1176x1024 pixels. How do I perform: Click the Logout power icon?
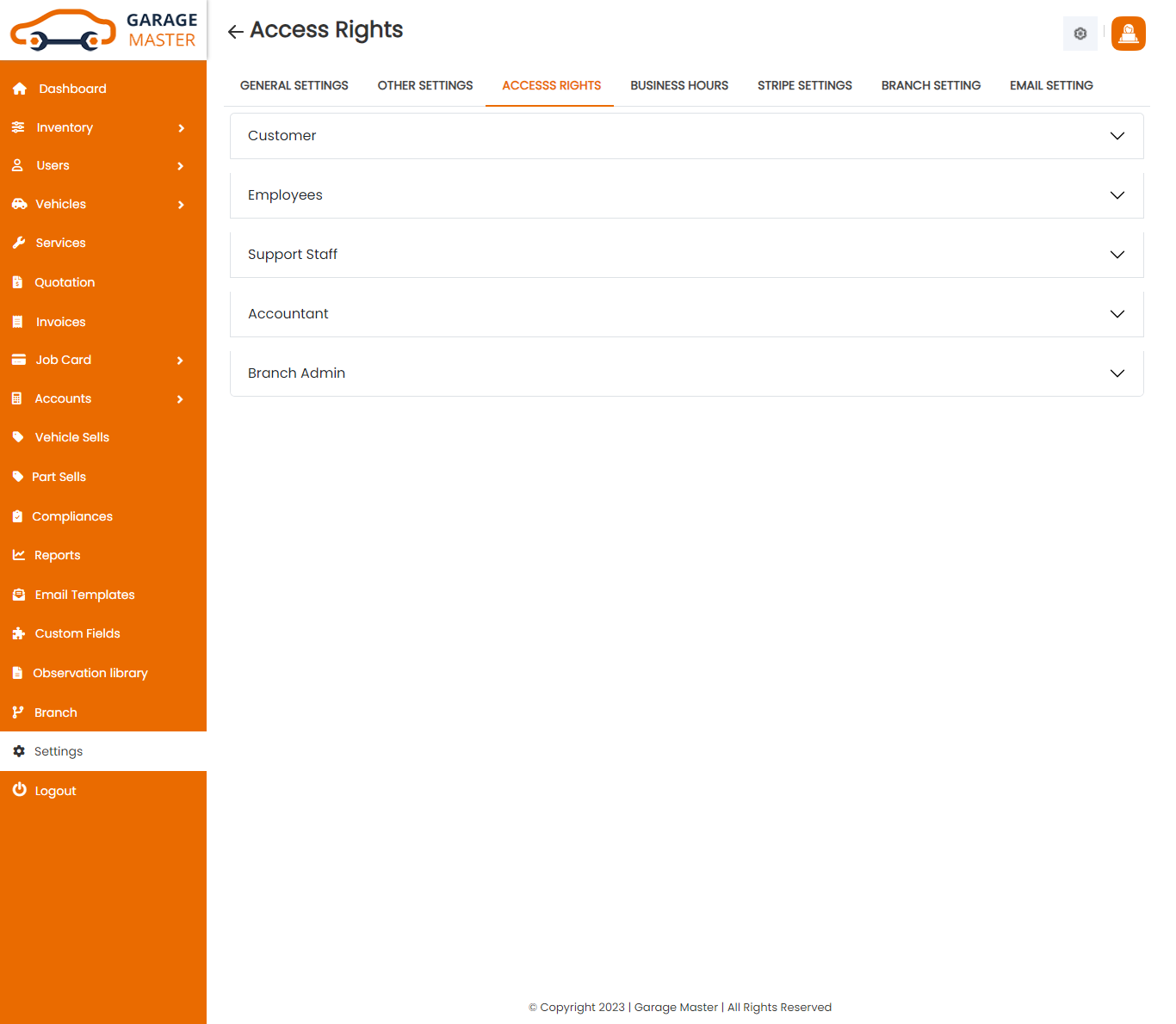point(19,789)
